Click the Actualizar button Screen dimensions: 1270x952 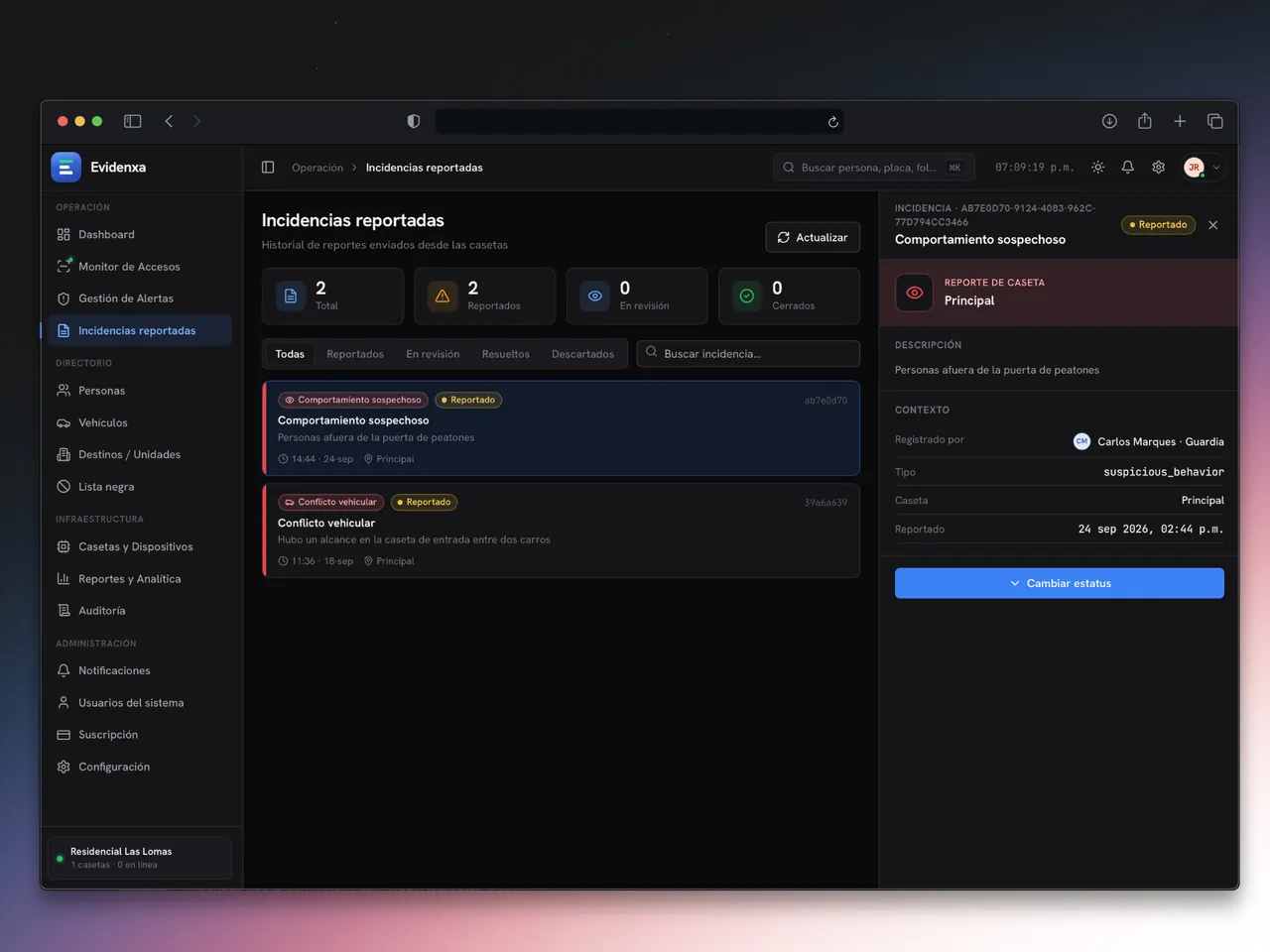(x=813, y=237)
